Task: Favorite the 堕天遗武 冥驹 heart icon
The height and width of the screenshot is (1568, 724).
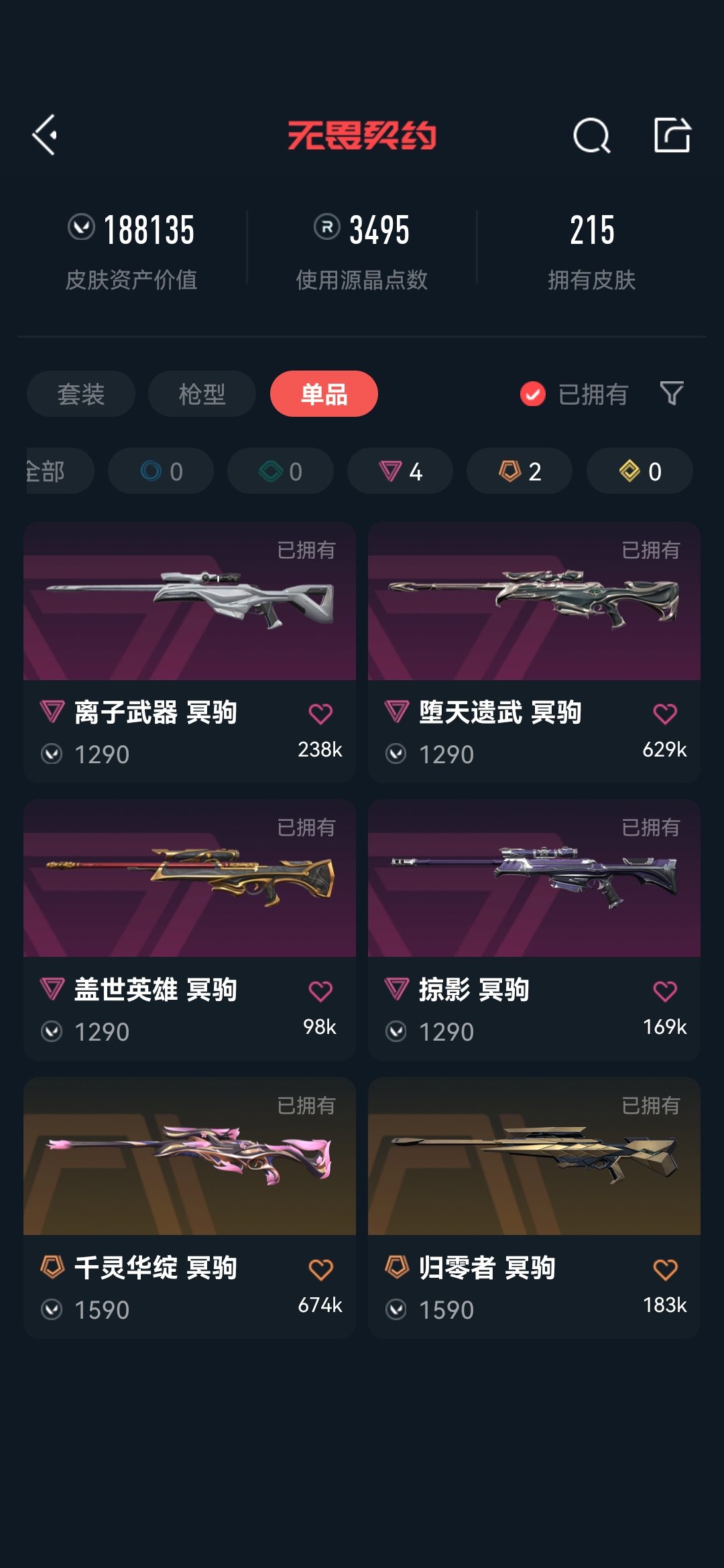Action: [x=665, y=714]
